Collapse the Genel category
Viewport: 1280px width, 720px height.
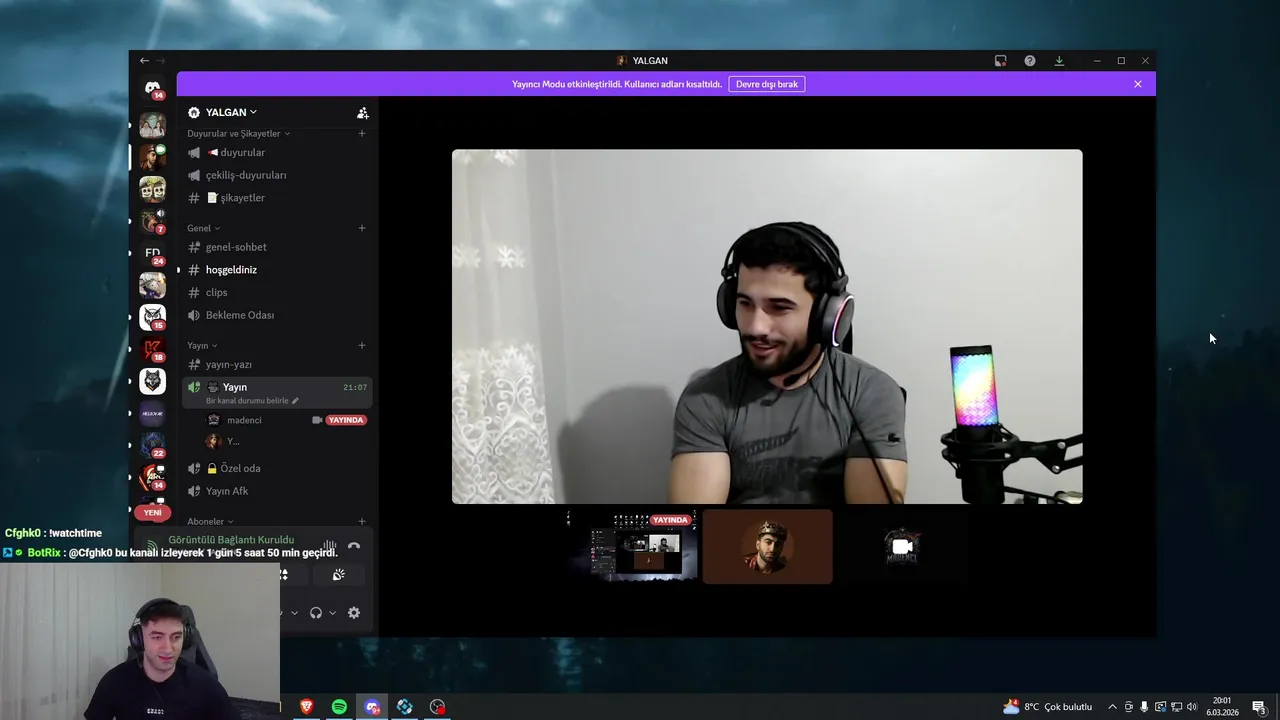203,228
